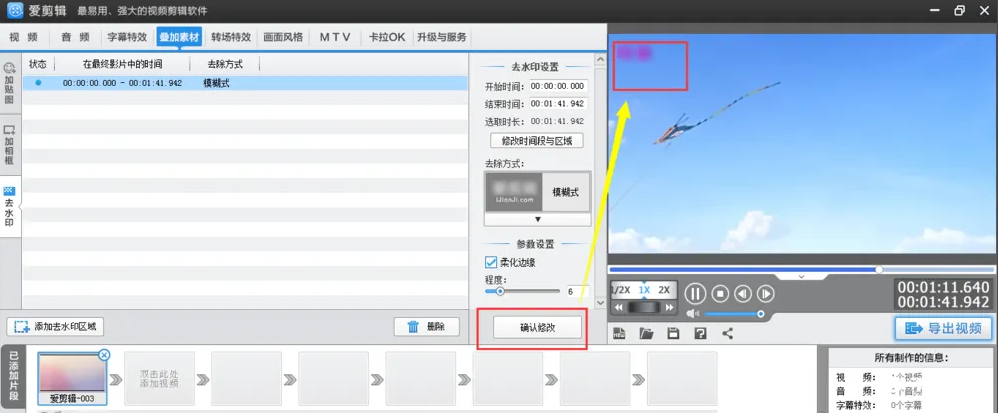Click the 修改时间段与区域 button
The image size is (998, 413).
(537, 140)
